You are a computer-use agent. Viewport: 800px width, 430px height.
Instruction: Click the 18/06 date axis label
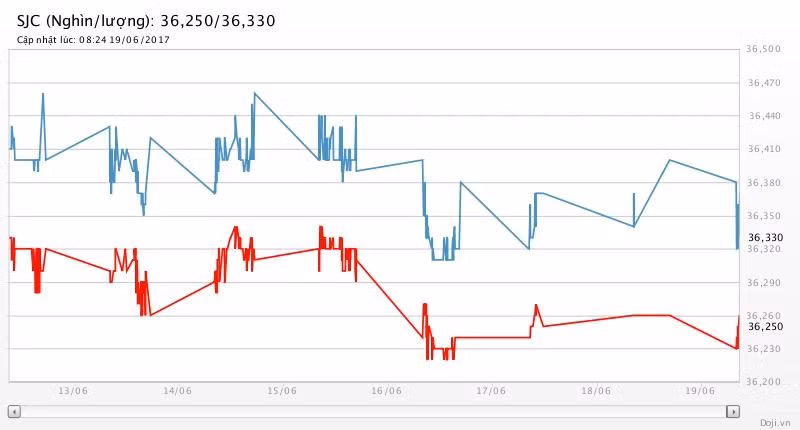pyautogui.click(x=595, y=391)
